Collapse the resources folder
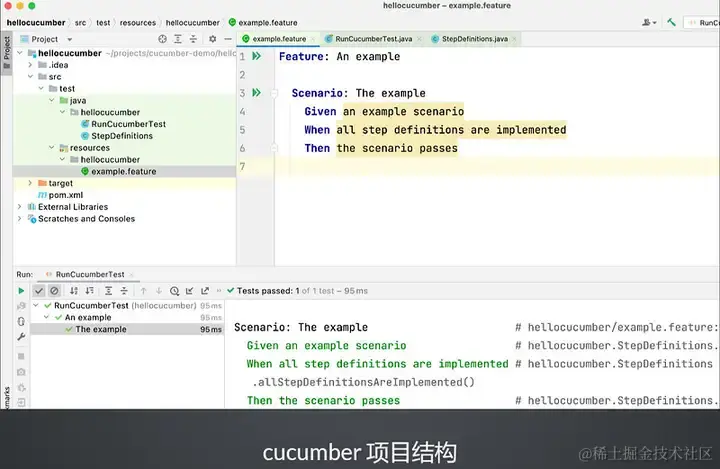The image size is (720, 469). (x=51, y=147)
